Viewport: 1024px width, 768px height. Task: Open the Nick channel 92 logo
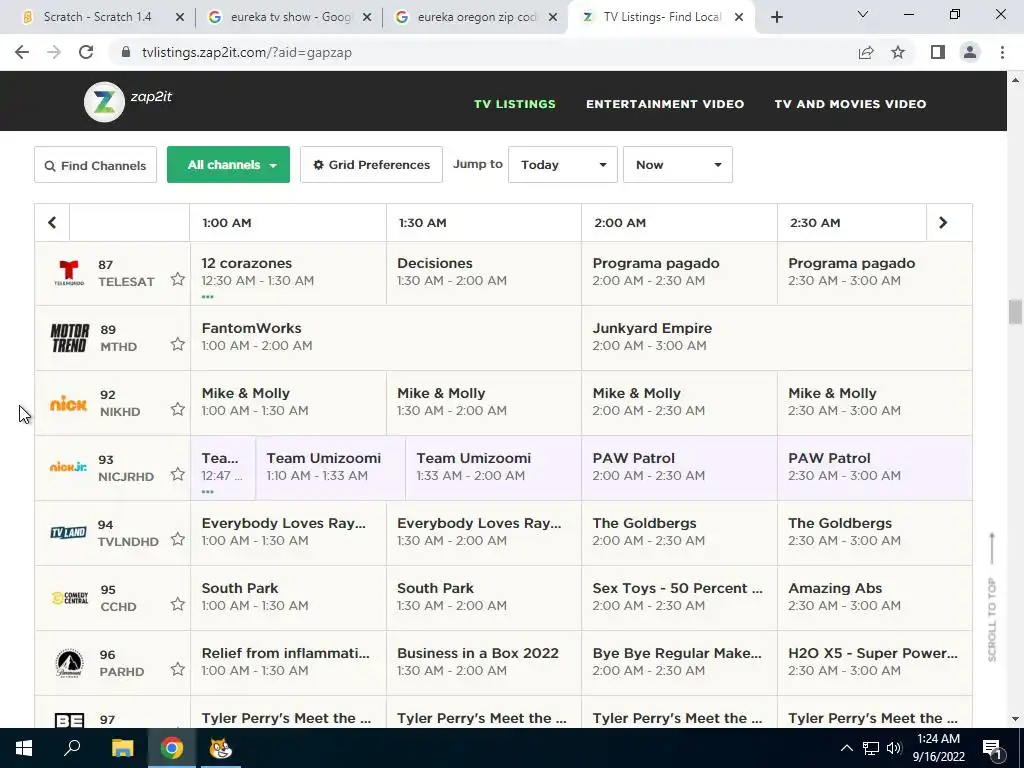tap(69, 404)
